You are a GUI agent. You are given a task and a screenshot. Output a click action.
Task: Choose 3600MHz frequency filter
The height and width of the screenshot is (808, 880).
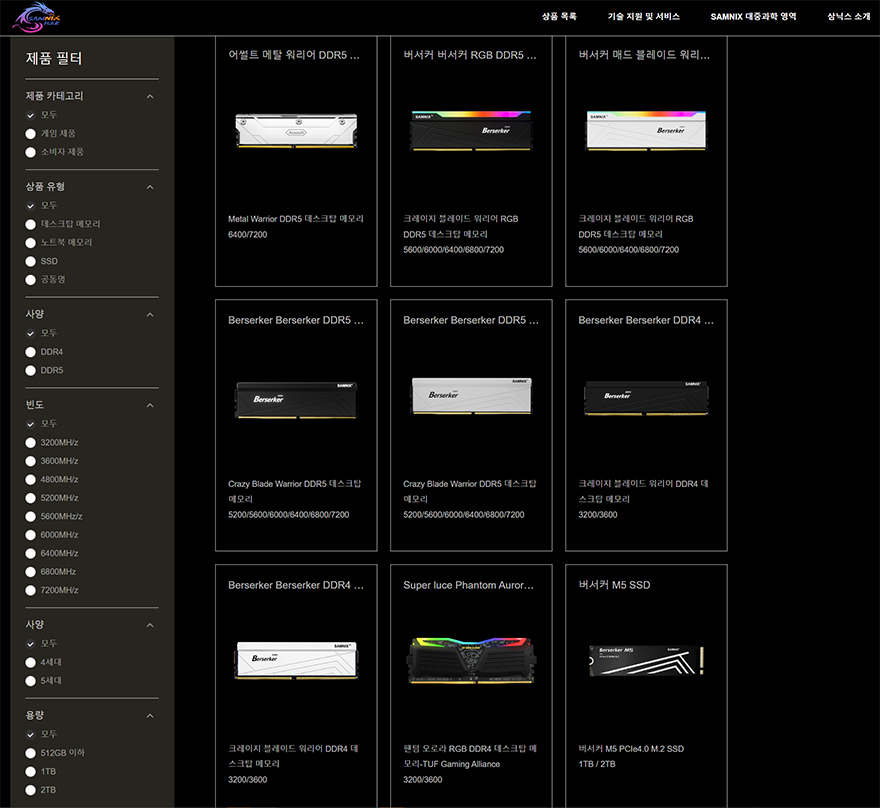pos(30,461)
